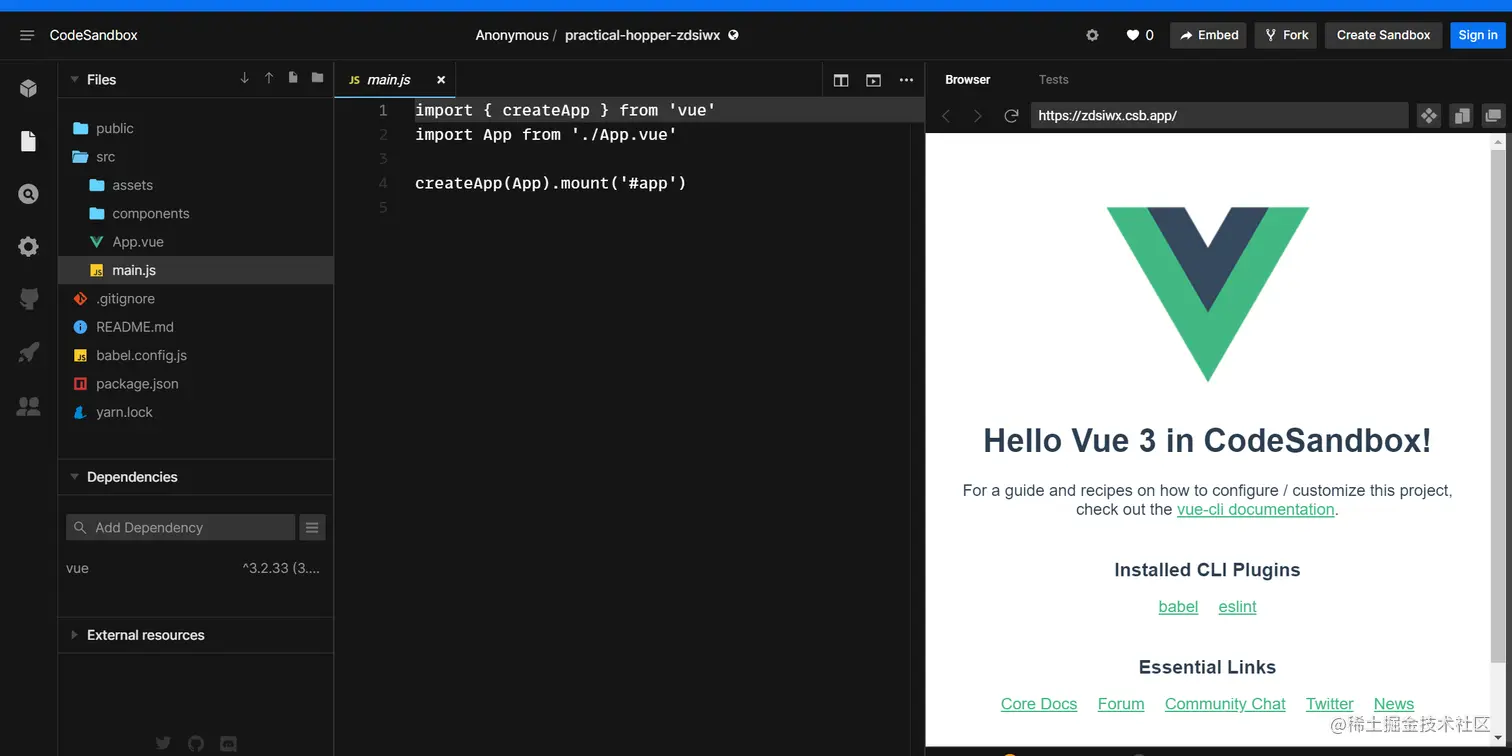Close the main.js editor tab

click(x=441, y=80)
